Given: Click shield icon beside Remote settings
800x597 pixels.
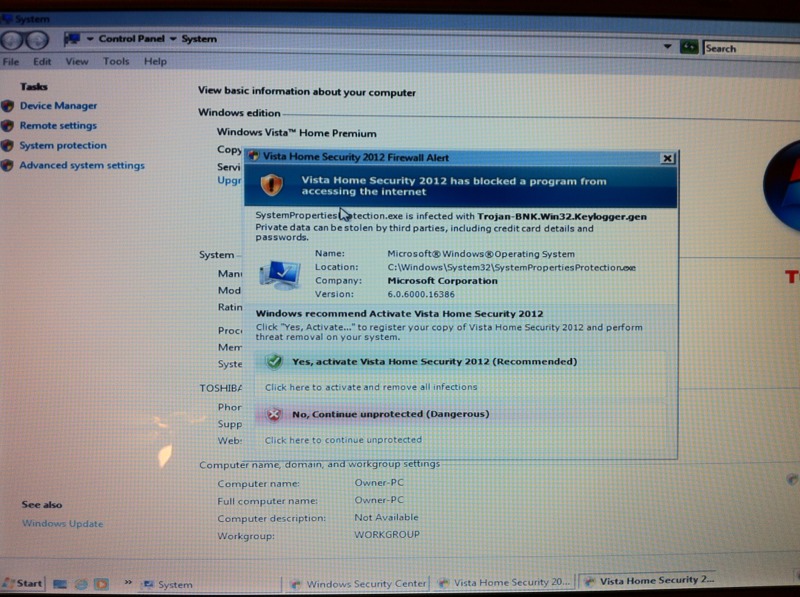Looking at the screenshot, I should click(7, 126).
